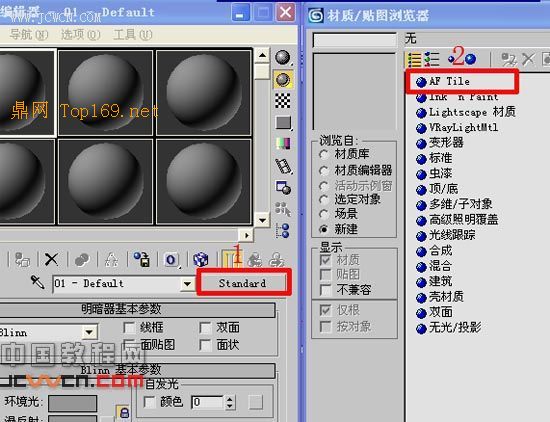Enable the 线框 checkbox
This screenshot has width=550, height=422.
click(129, 328)
